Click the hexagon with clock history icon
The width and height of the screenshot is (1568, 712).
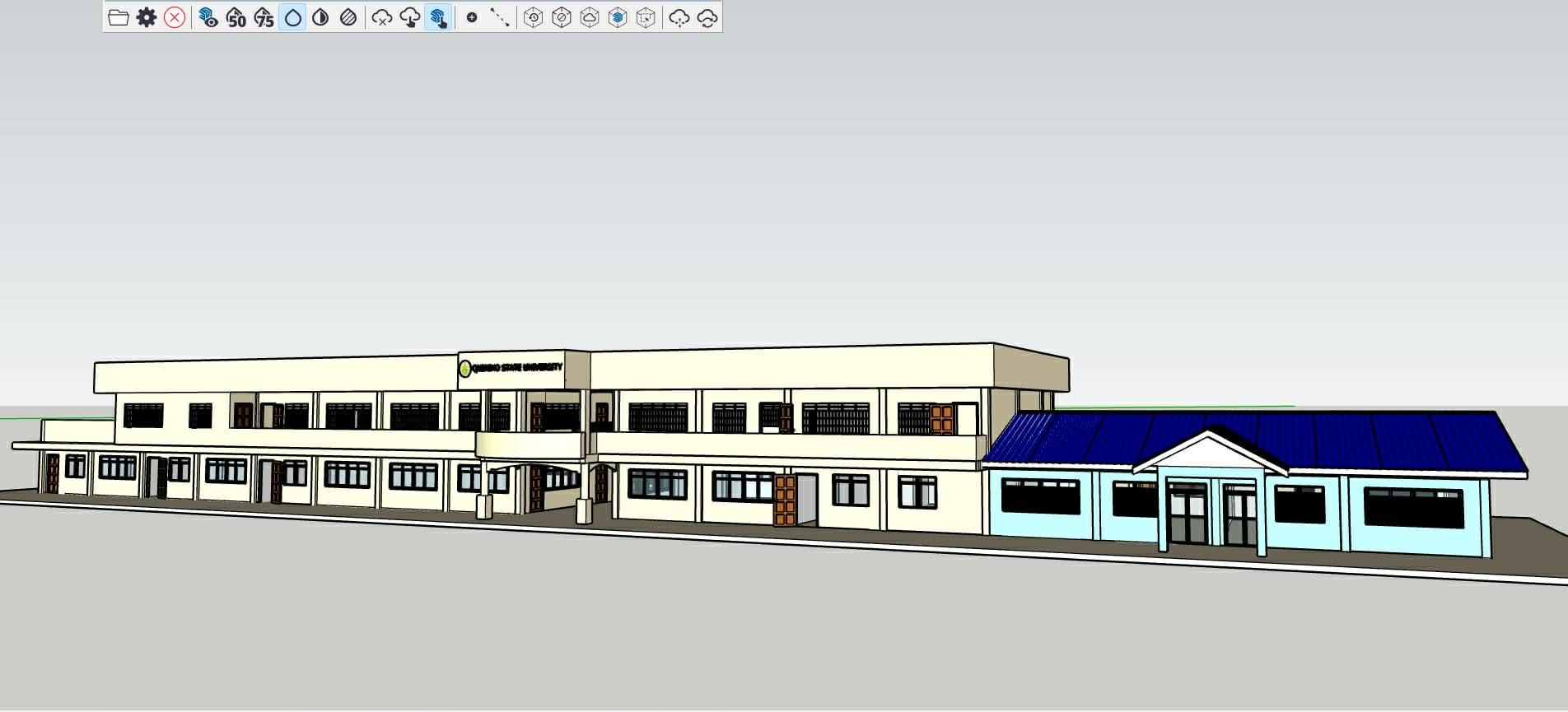(x=534, y=17)
